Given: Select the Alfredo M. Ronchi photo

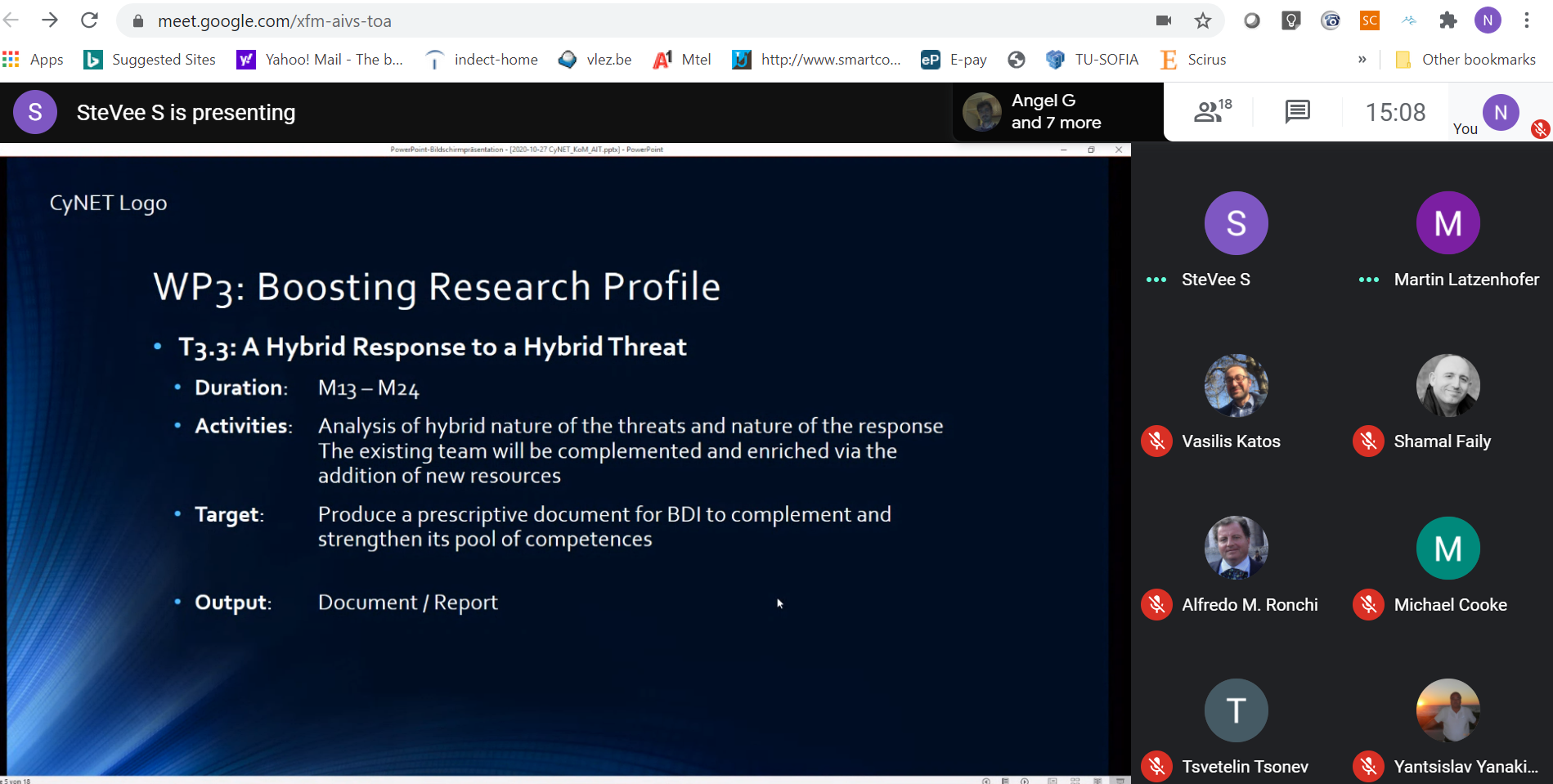Looking at the screenshot, I should 1236,548.
